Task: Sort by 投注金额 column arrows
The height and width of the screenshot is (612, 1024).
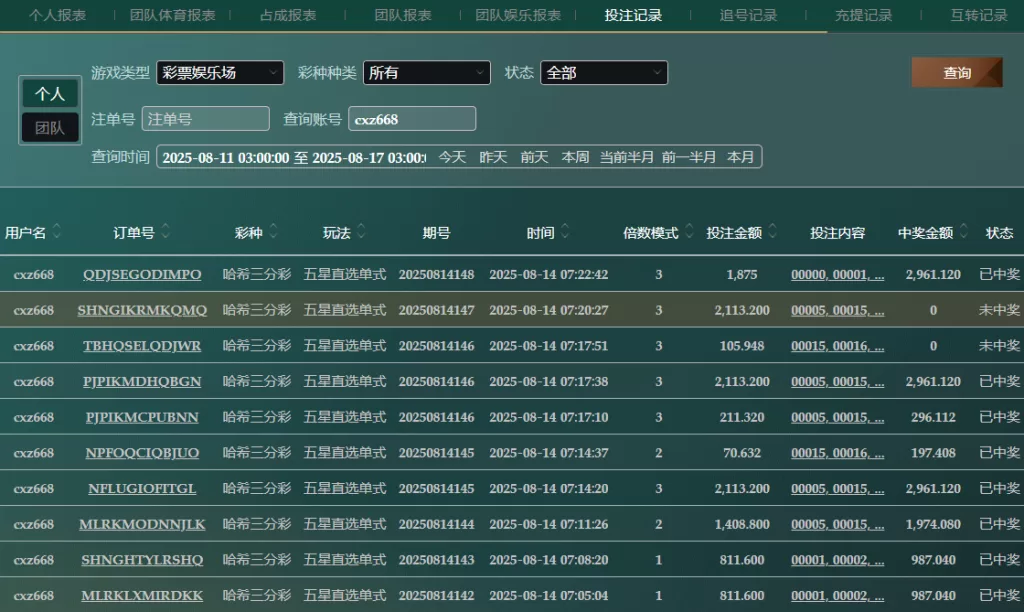Action: 773,231
